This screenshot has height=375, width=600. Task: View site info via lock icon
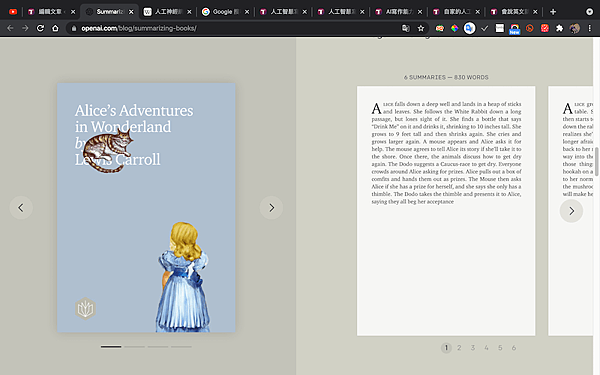point(74,28)
